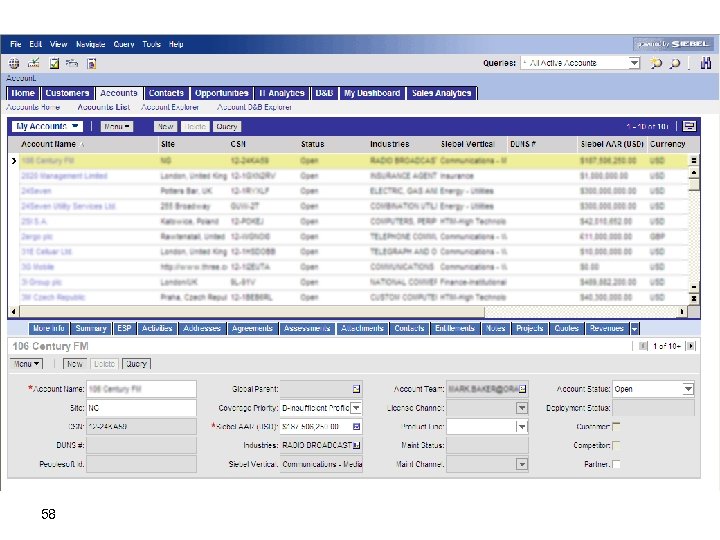Open the Account Team pick icon

click(x=522, y=389)
